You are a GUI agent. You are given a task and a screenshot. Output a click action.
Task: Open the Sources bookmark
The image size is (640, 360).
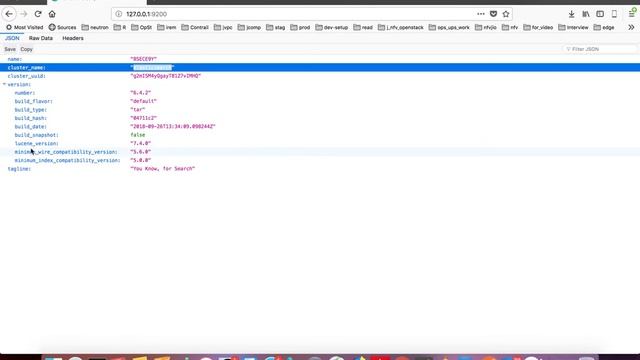point(62,27)
